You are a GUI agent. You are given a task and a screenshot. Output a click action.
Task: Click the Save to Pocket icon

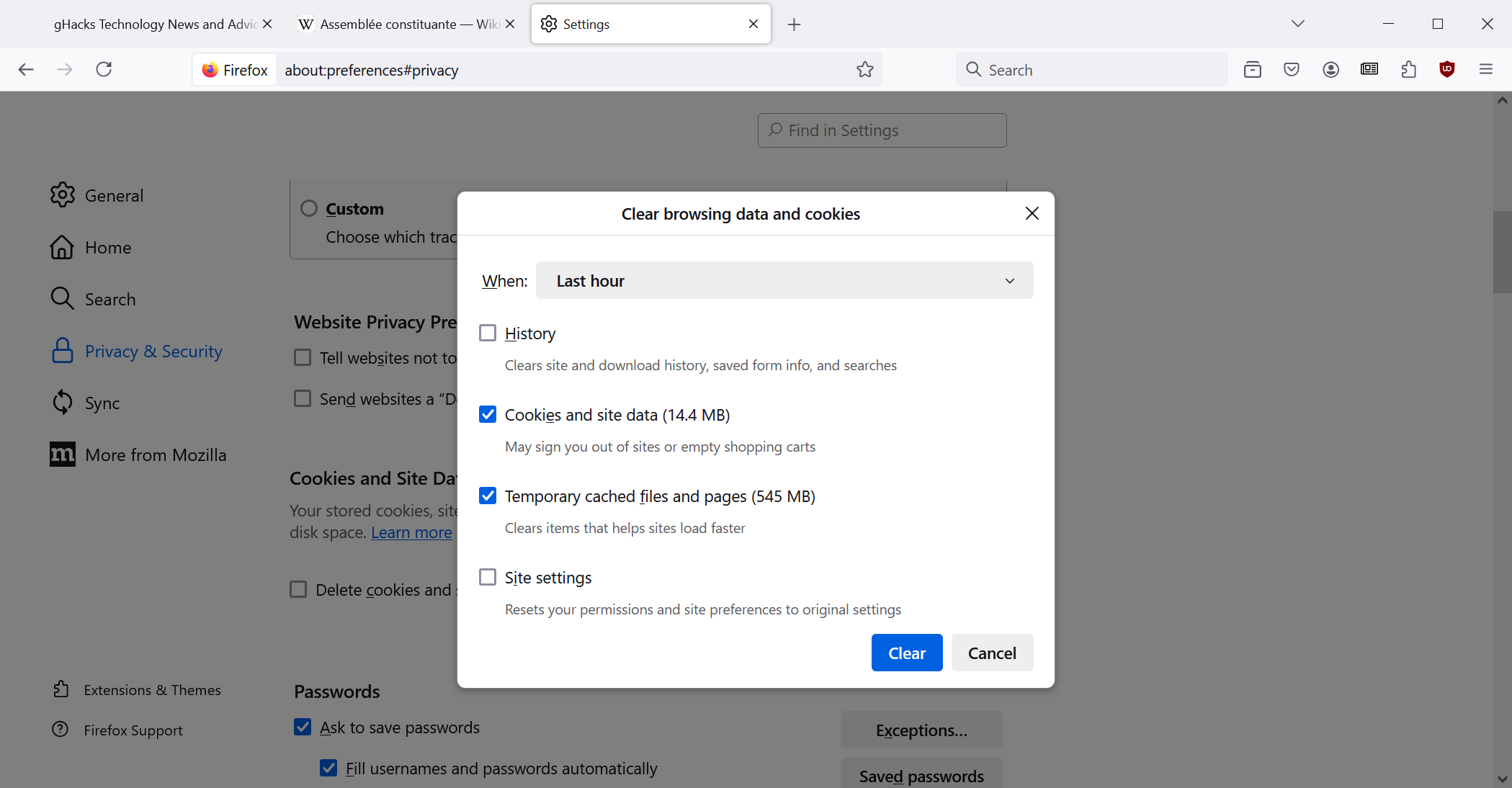[1292, 69]
